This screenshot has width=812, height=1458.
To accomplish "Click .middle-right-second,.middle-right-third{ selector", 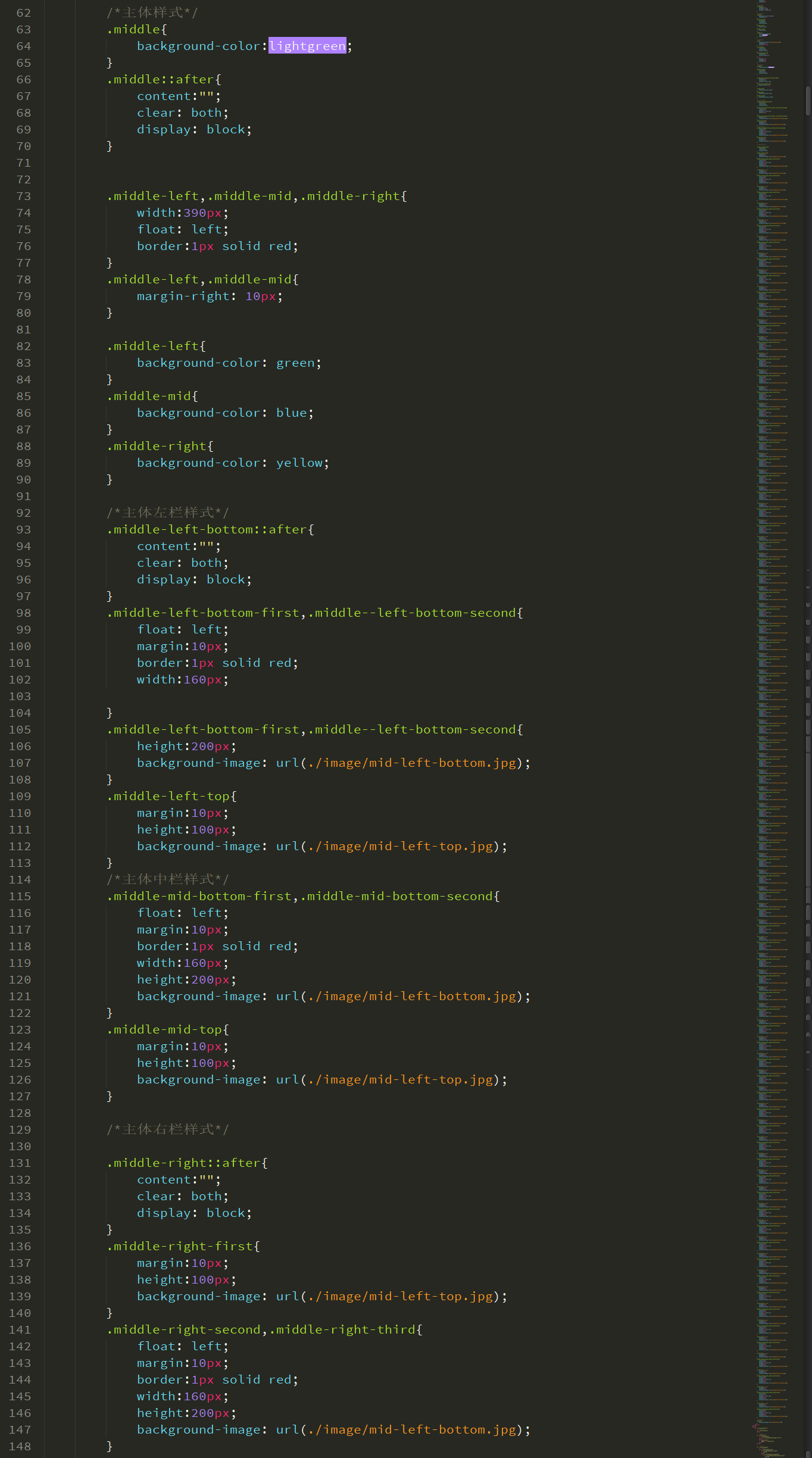I will [264, 1329].
